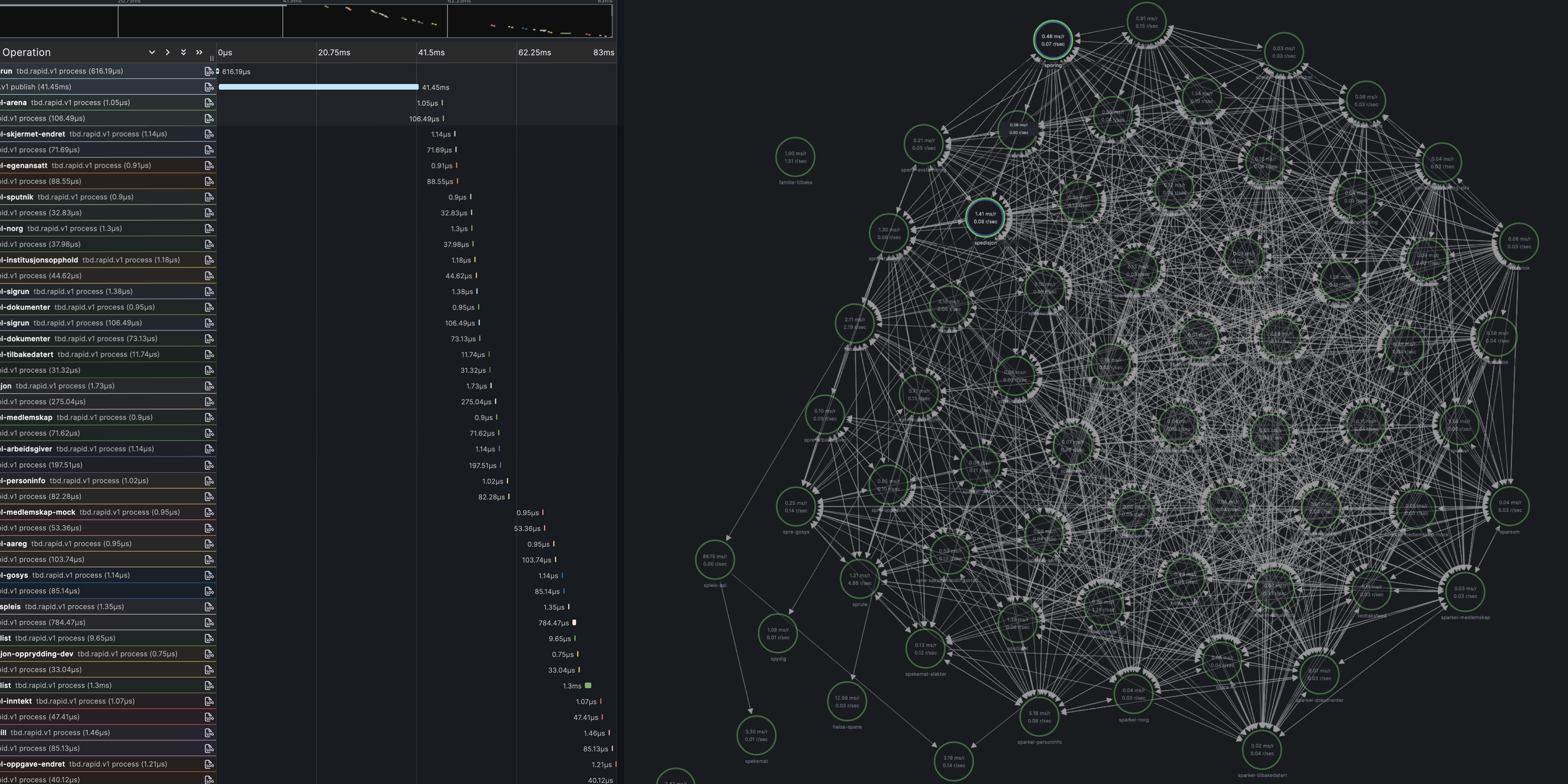Open logs icon for l-personinfo (1.02µs) row

coord(209,481)
